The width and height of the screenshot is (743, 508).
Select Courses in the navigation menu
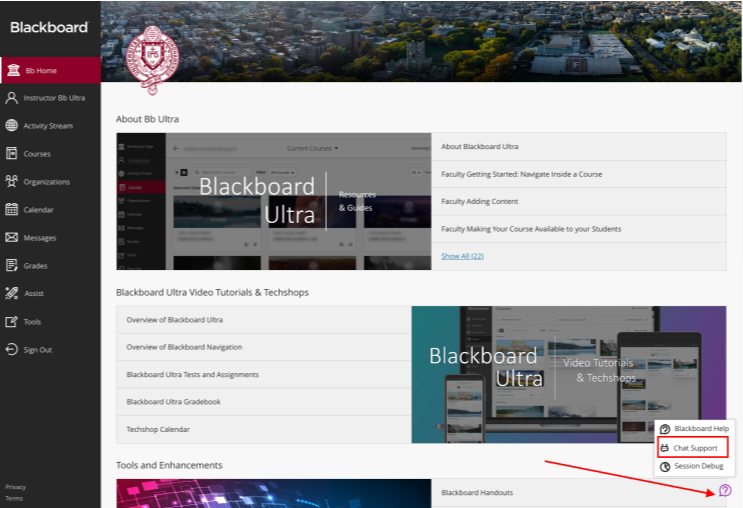[50, 154]
